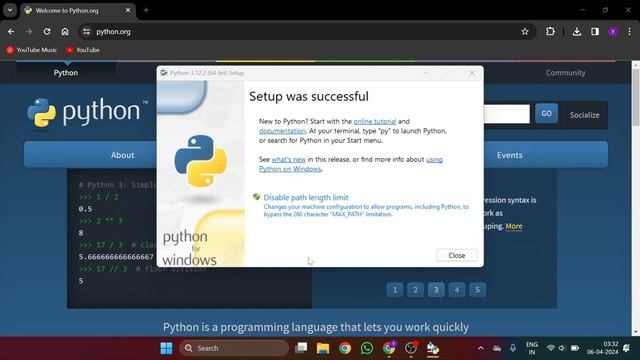The image size is (640, 360).
Task: Open the Chrome downloads icon
Action: (577, 31)
